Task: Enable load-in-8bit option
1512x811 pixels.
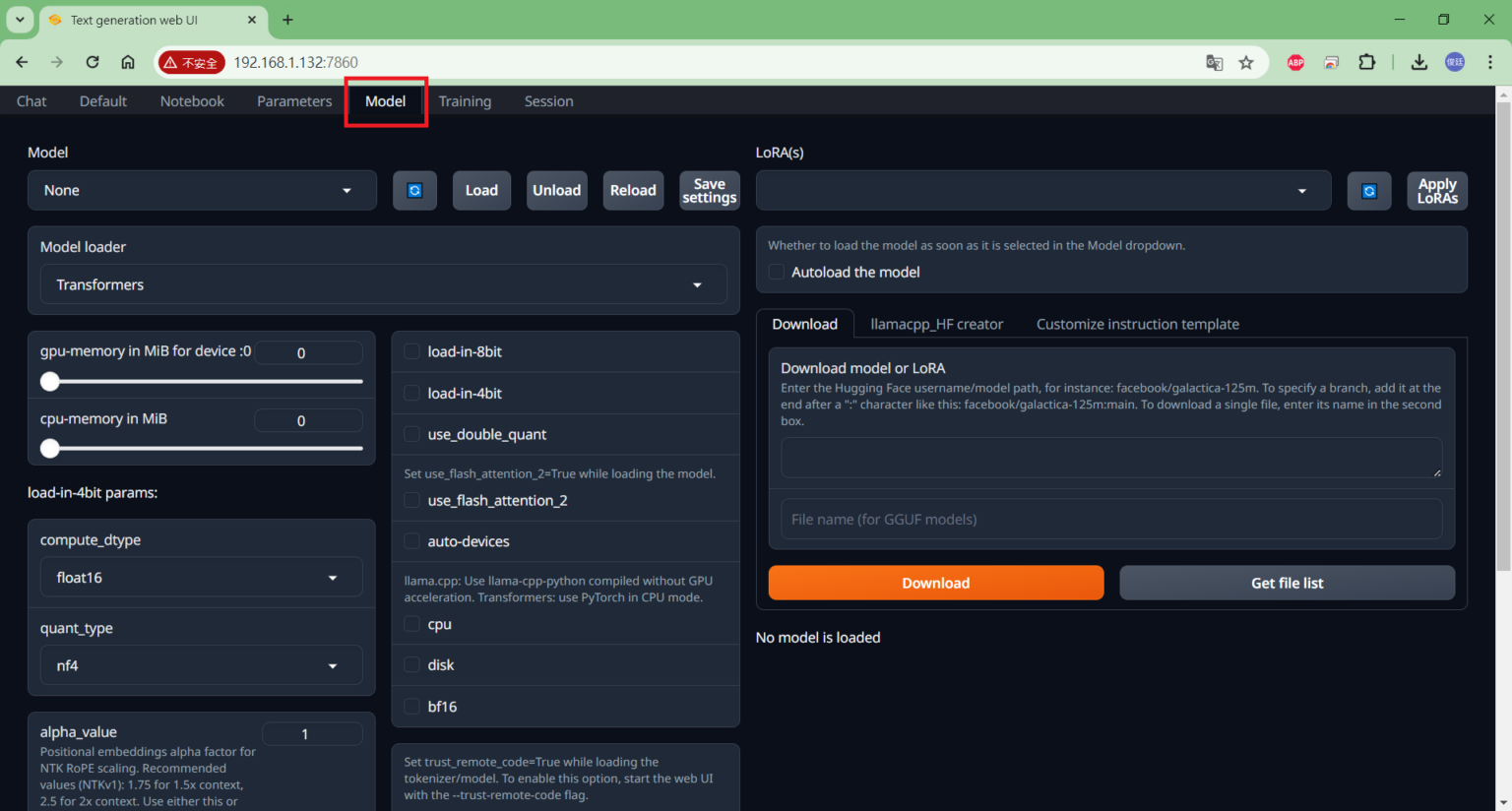Action: pyautogui.click(x=410, y=351)
